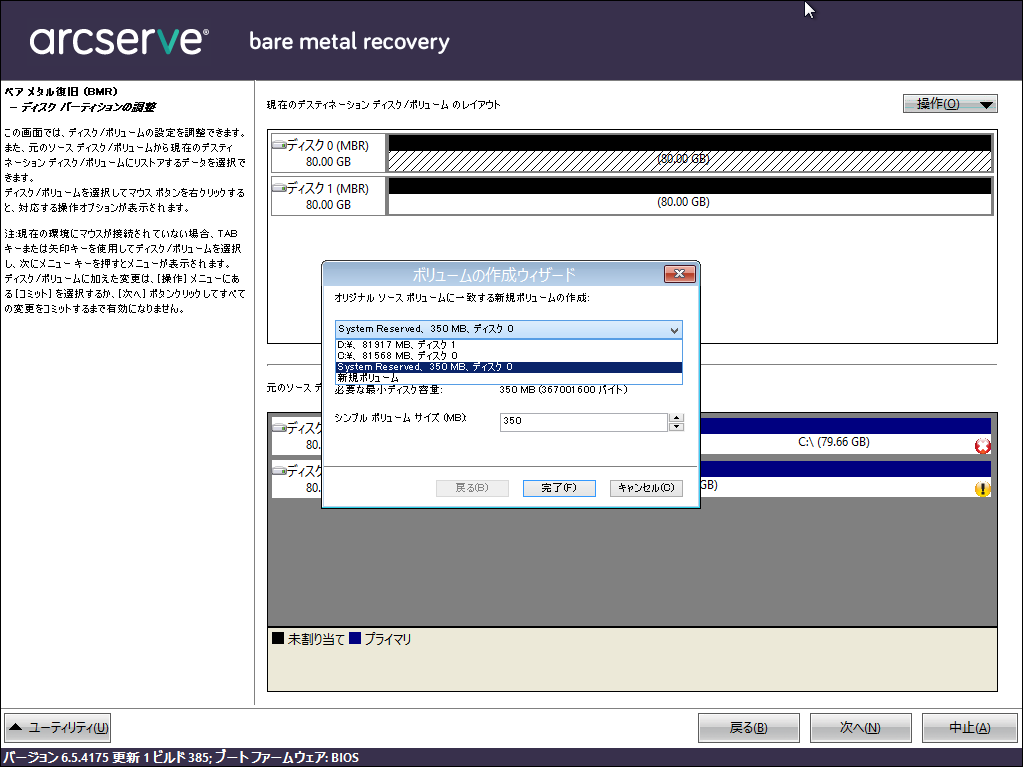Collapse the source volume combo box
1023x767 pixels.
pos(675,330)
